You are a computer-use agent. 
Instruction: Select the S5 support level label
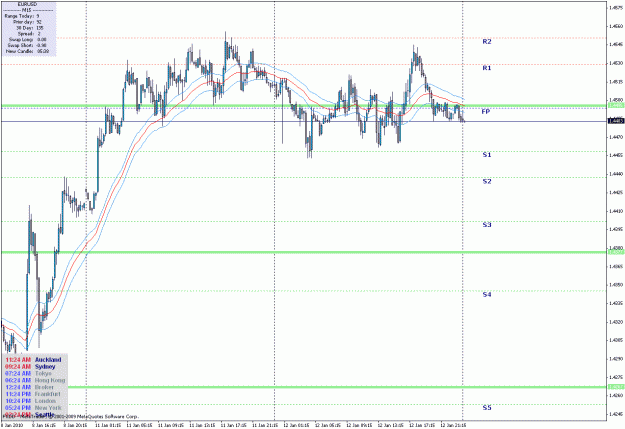click(487, 408)
